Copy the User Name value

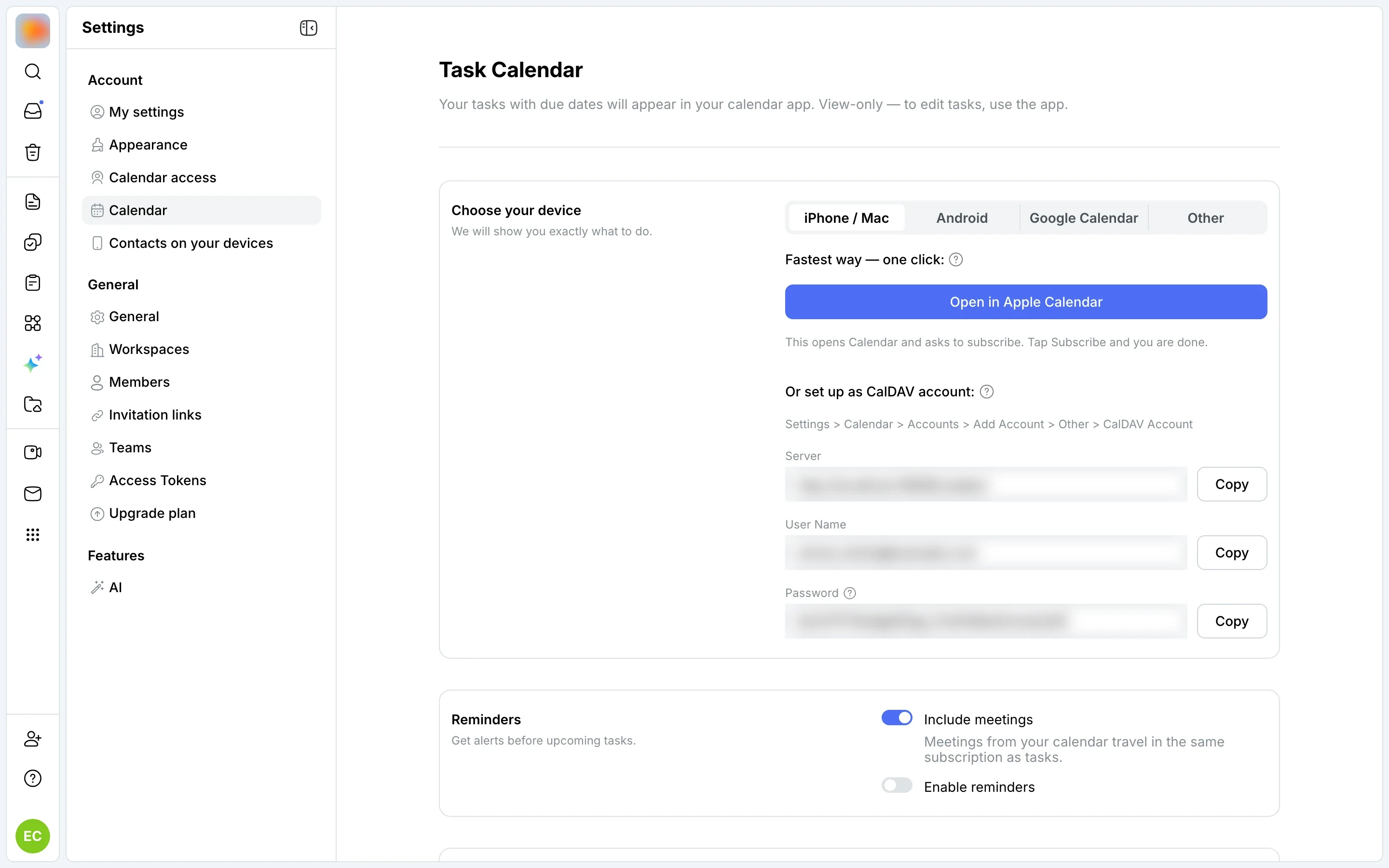tap(1232, 552)
